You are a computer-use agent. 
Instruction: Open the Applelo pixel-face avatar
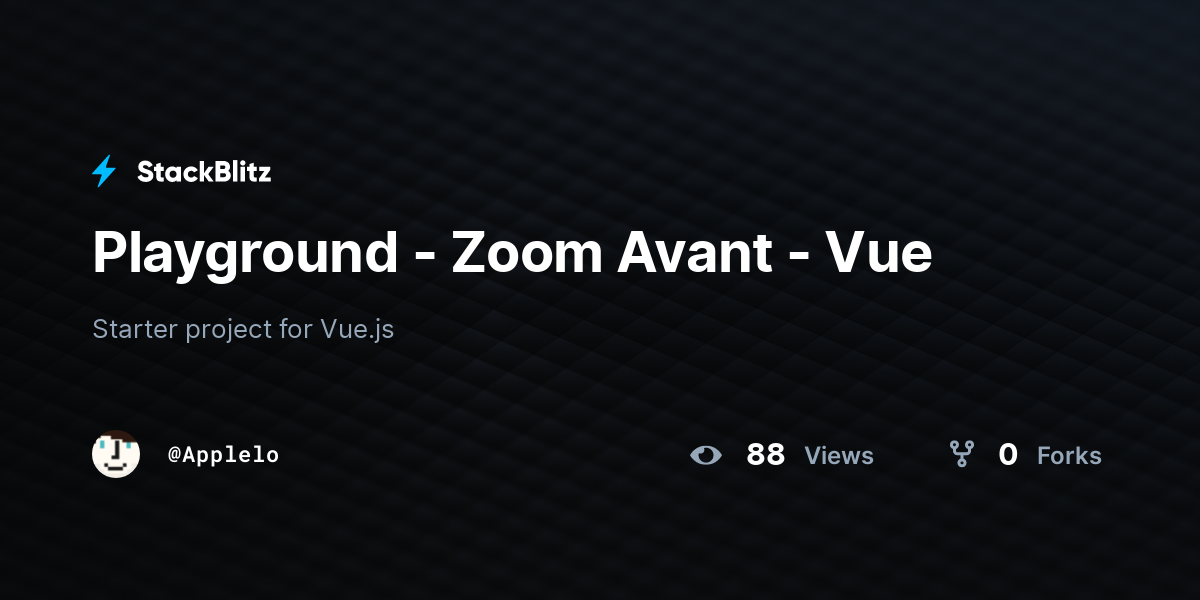(116, 454)
